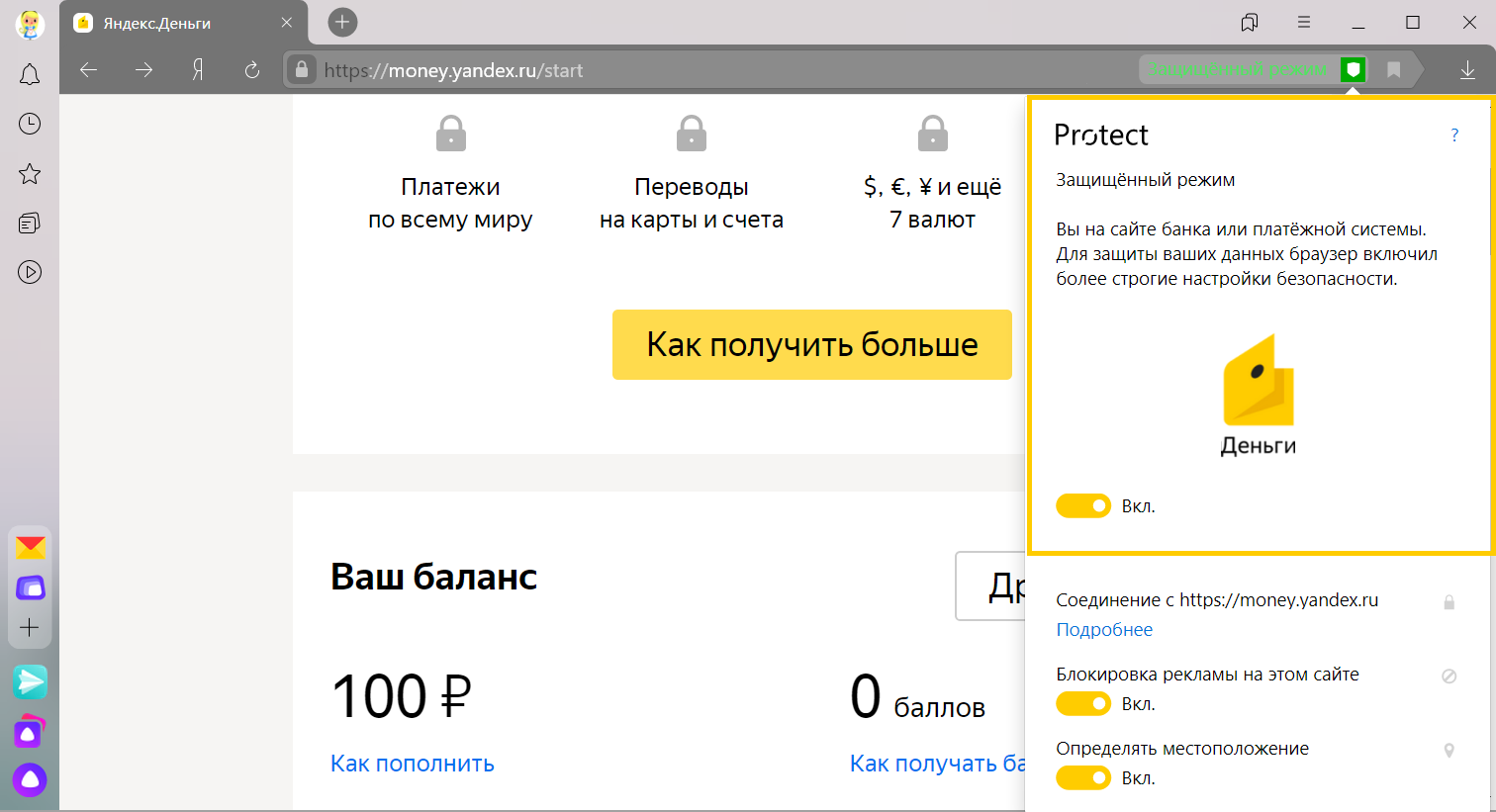Toggle Определять местоположение switch
Image resolution: width=1496 pixels, height=812 pixels.
click(x=1083, y=778)
